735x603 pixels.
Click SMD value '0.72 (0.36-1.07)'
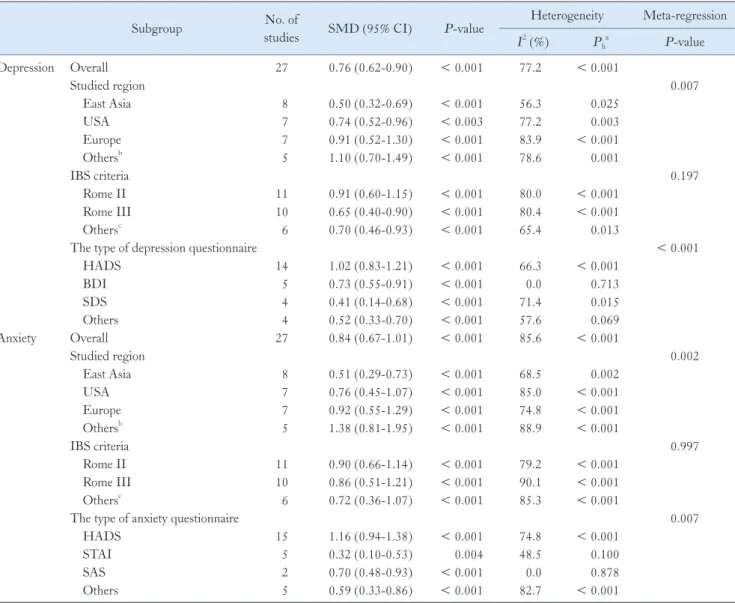tap(370, 500)
